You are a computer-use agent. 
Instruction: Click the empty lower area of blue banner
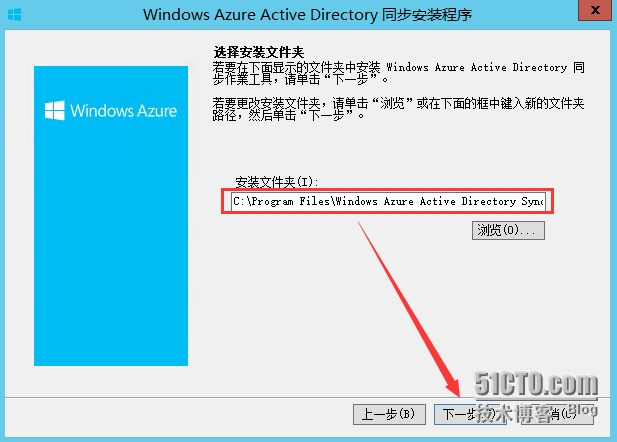(x=111, y=276)
